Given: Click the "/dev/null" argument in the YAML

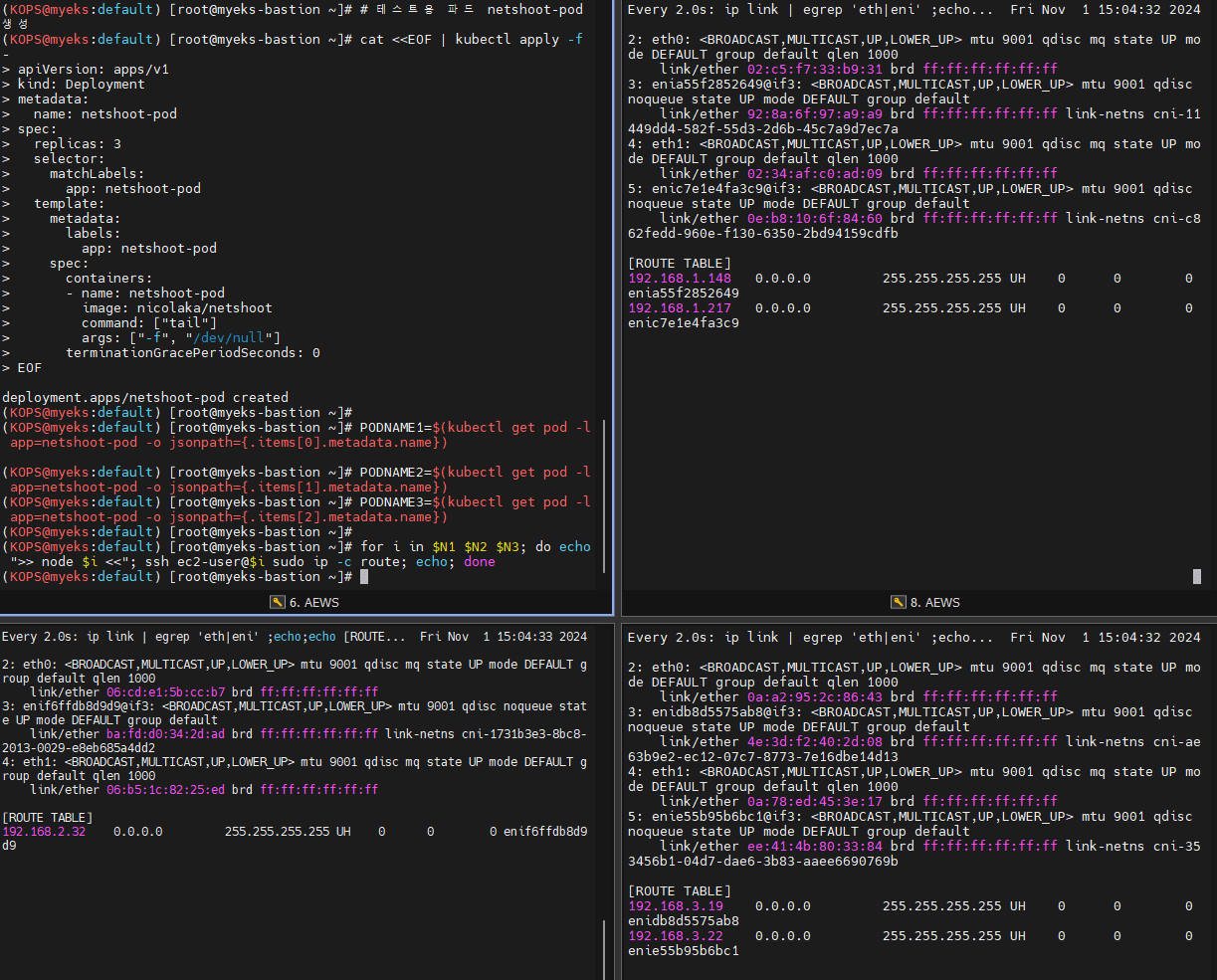Looking at the screenshot, I should point(237,338).
